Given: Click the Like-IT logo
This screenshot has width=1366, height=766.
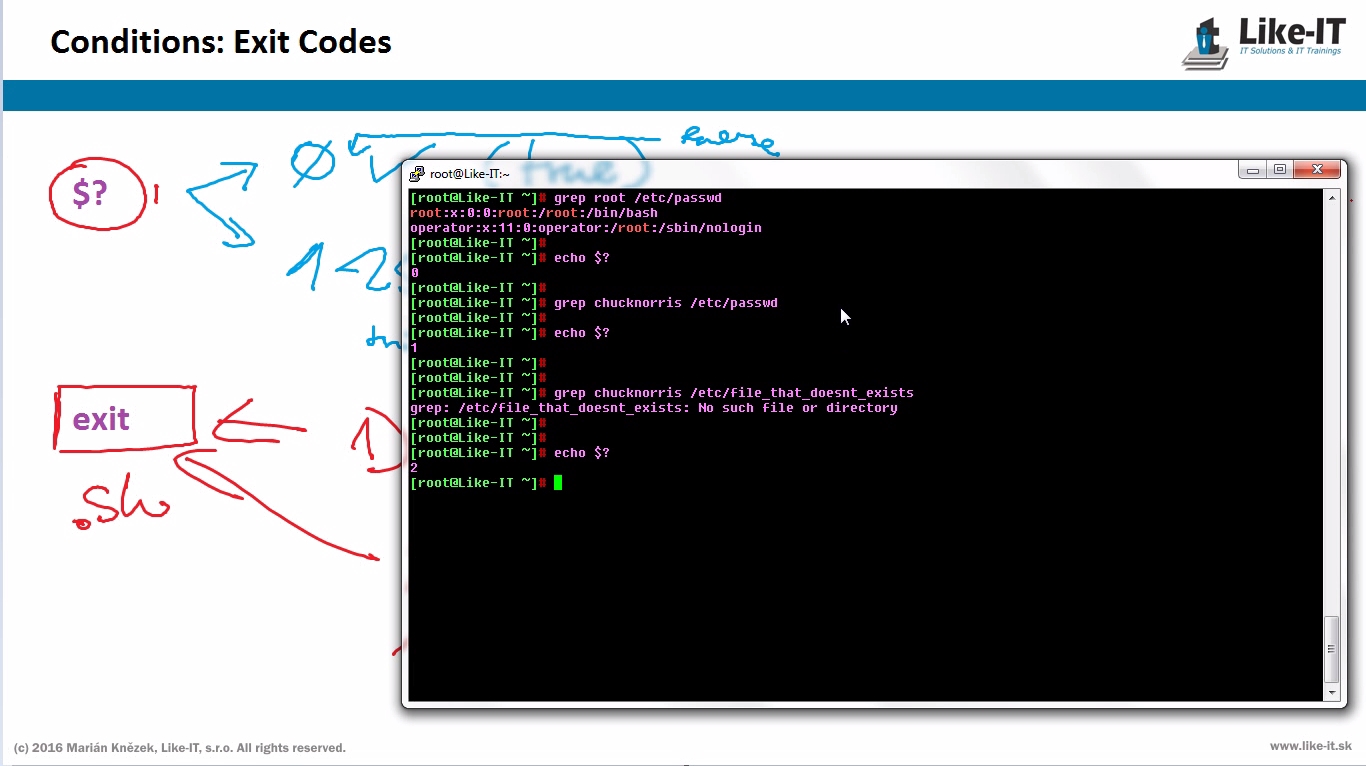Looking at the screenshot, I should 1265,42.
